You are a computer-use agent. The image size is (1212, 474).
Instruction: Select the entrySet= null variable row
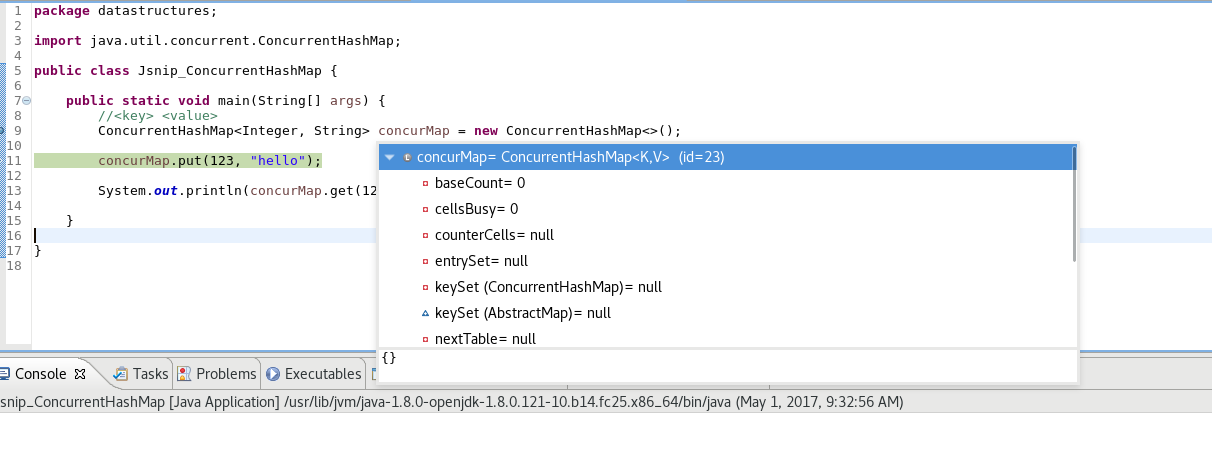(x=481, y=261)
